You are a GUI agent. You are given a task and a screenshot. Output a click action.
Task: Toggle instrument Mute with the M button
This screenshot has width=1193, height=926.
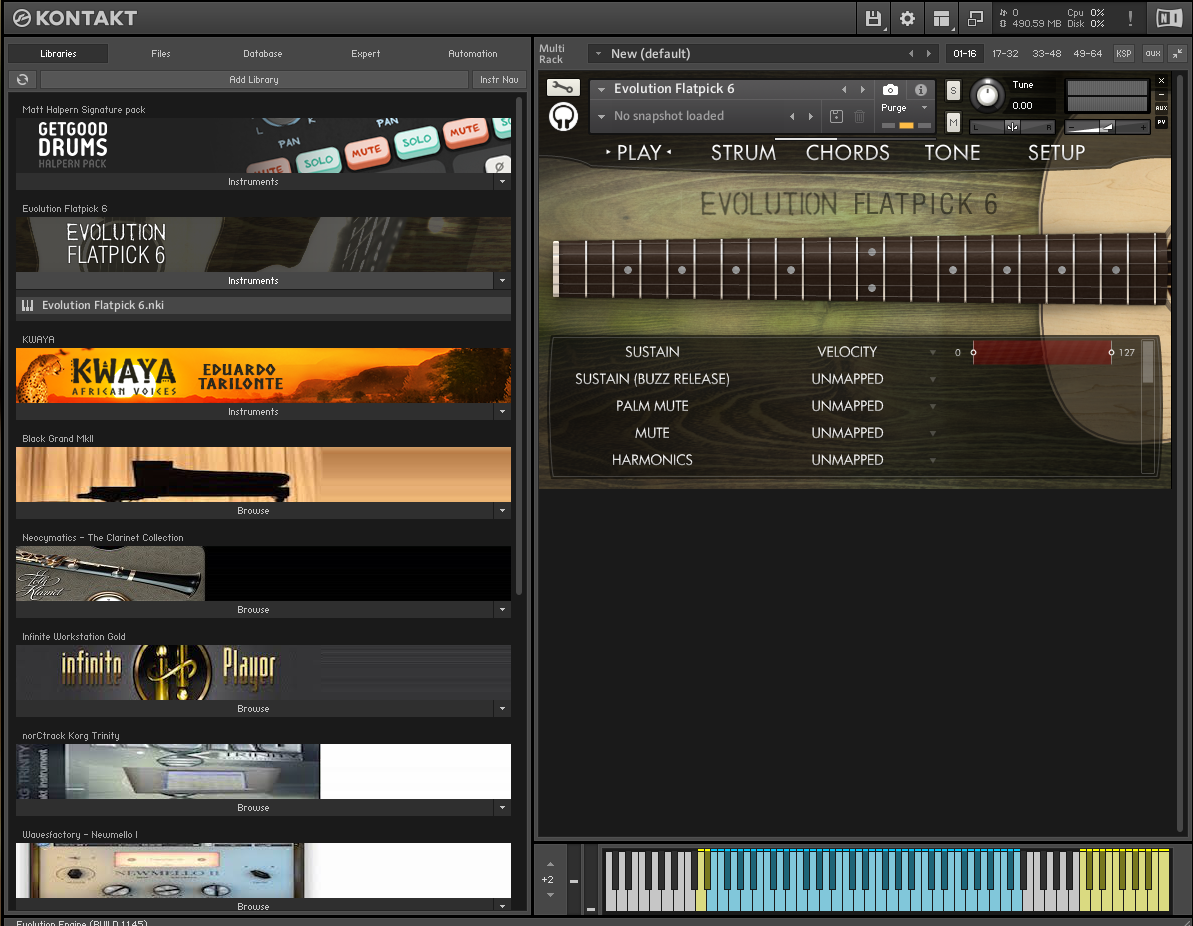(953, 122)
